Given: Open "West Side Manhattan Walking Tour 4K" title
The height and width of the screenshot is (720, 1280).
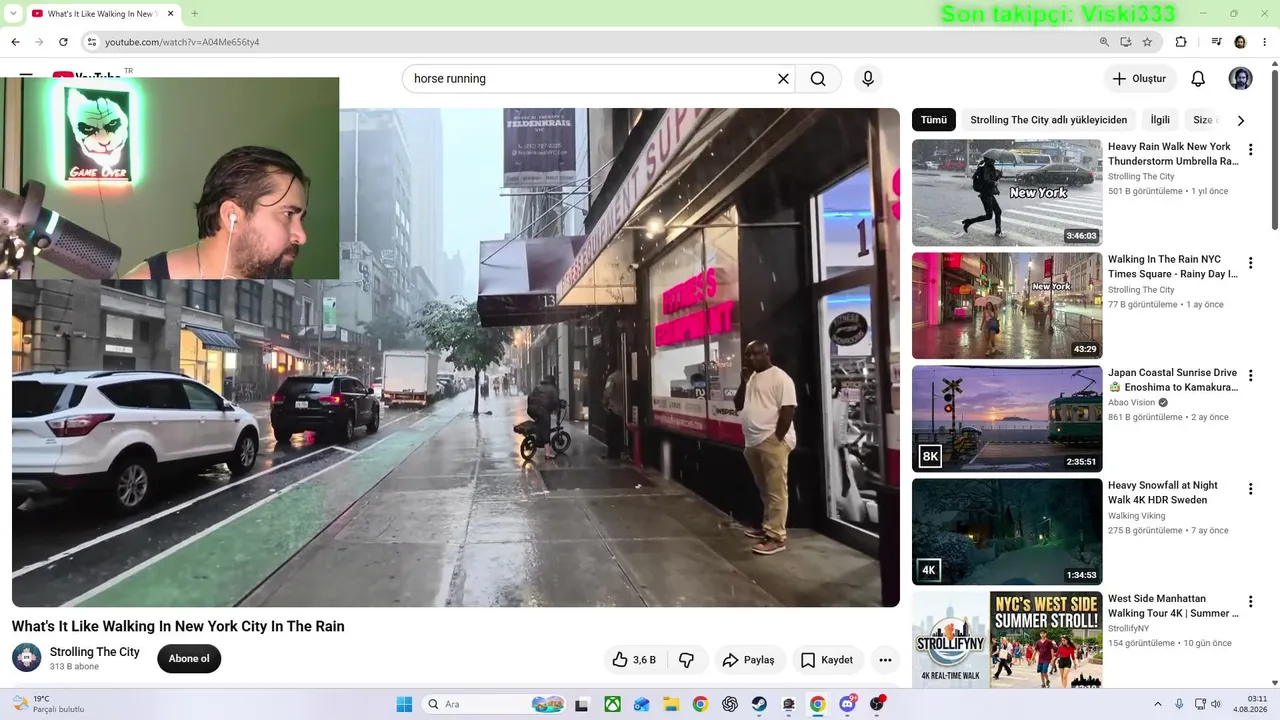Looking at the screenshot, I should pos(1173,606).
